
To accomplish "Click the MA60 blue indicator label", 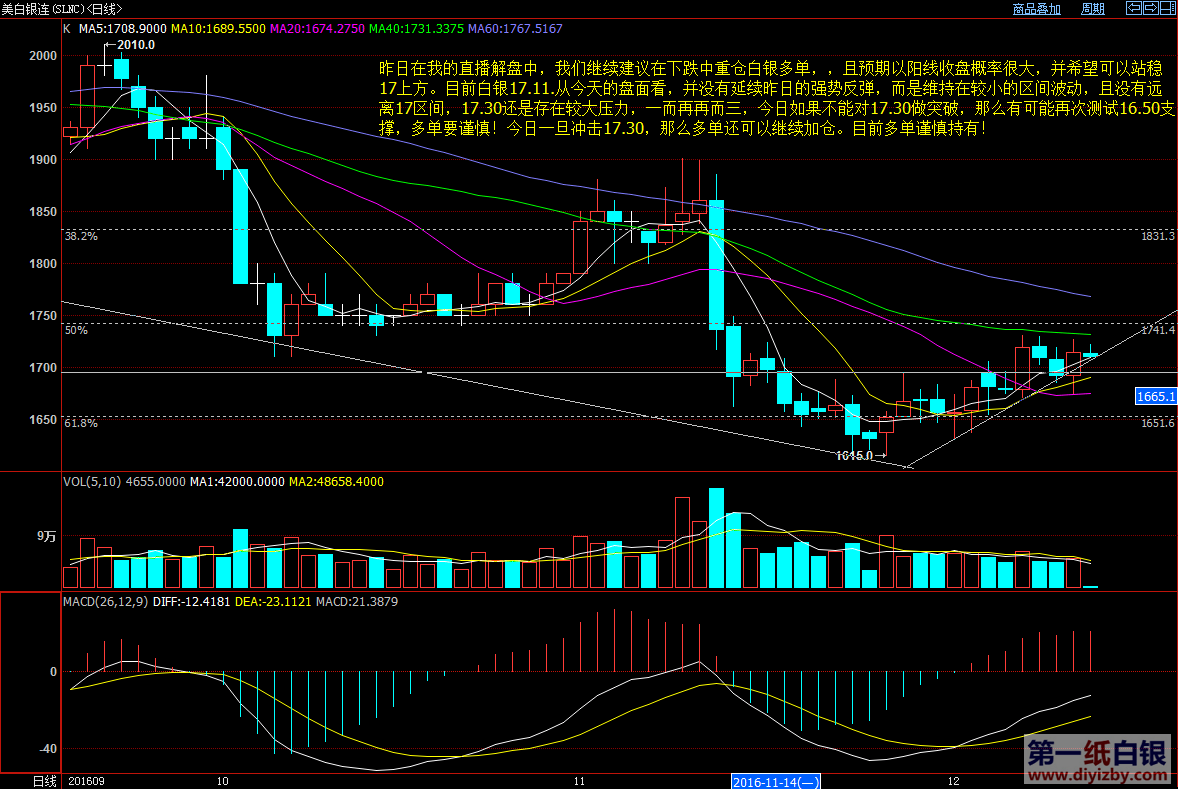I will click(x=514, y=29).
